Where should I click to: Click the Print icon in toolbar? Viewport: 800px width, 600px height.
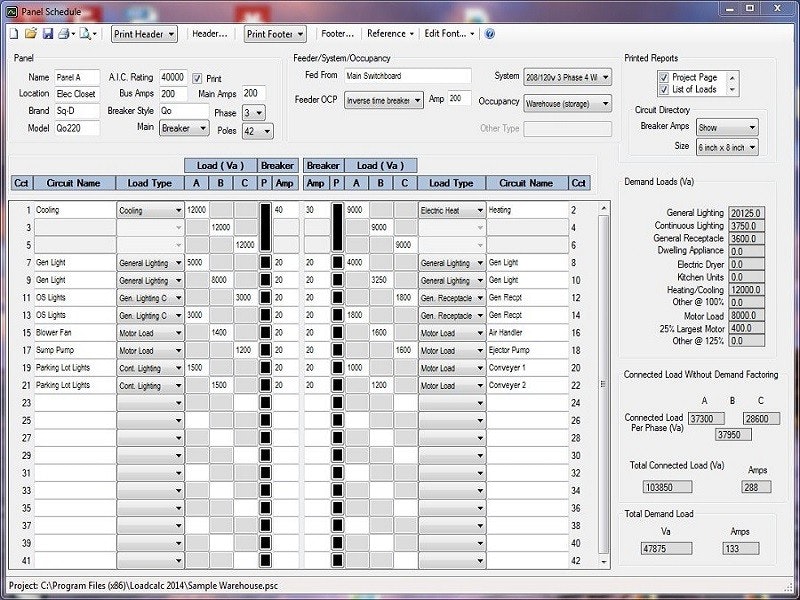click(x=63, y=33)
